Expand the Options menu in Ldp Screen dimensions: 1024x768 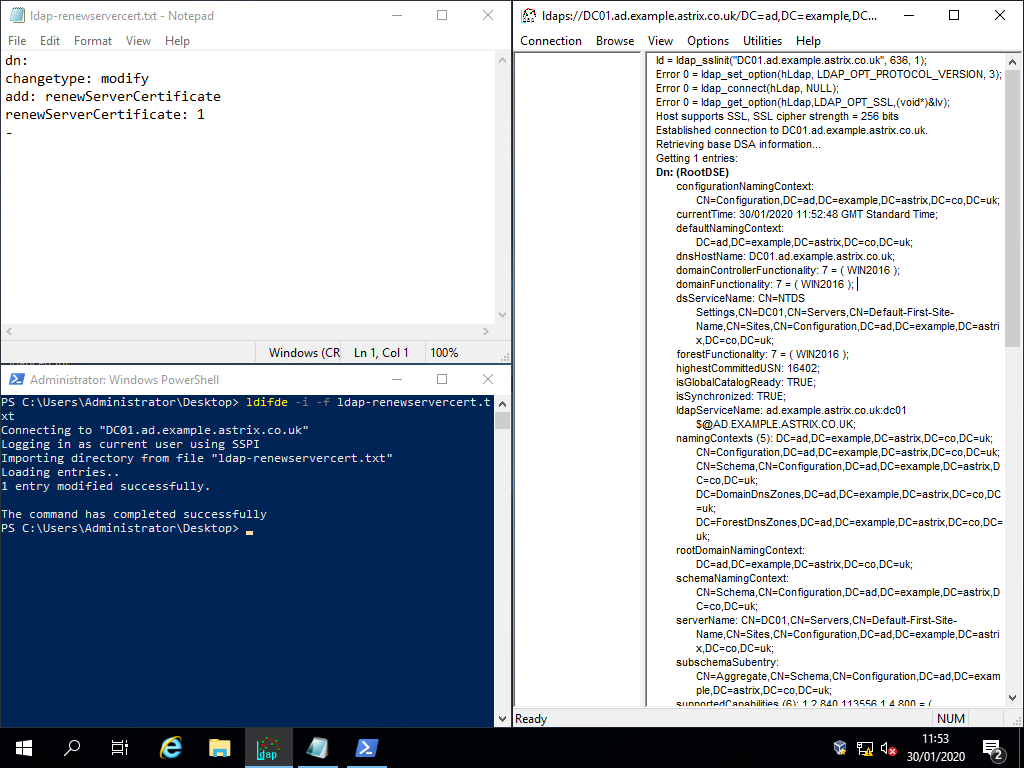708,41
